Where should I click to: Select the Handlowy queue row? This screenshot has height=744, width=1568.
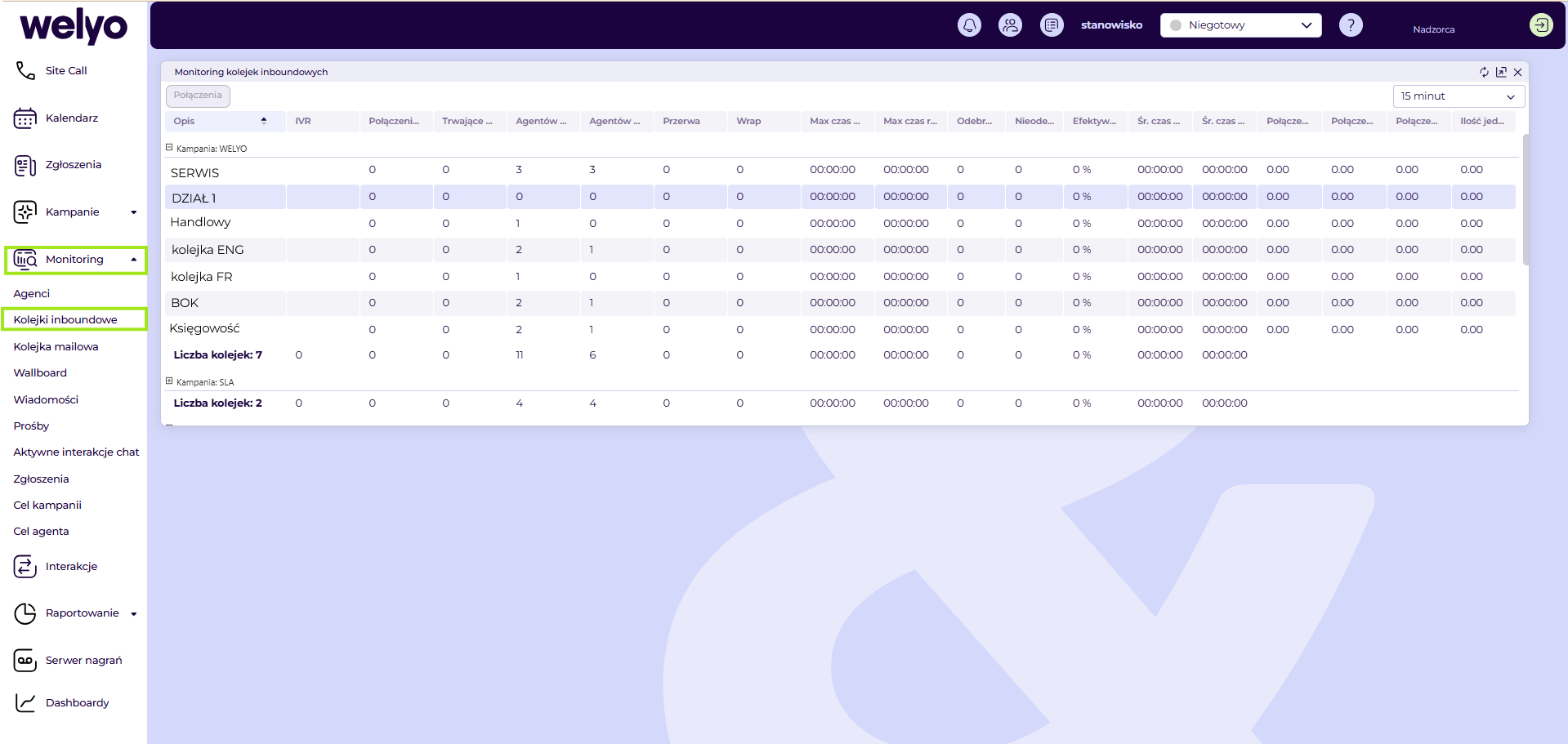[840, 224]
